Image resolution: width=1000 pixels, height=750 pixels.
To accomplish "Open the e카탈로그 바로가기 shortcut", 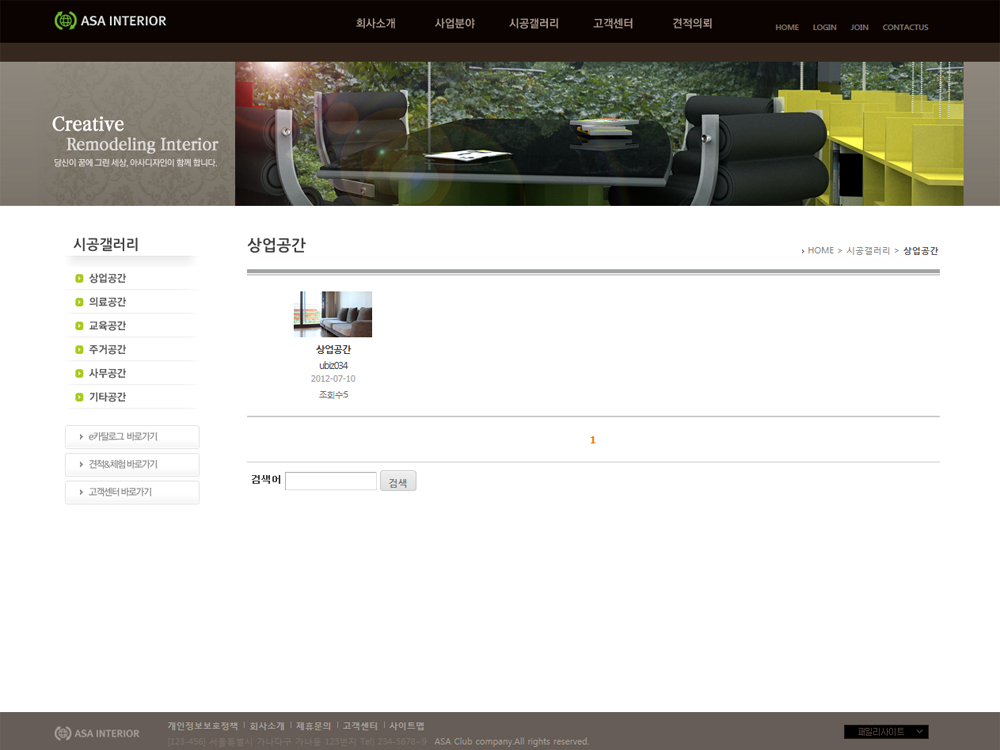I will click(x=132, y=437).
